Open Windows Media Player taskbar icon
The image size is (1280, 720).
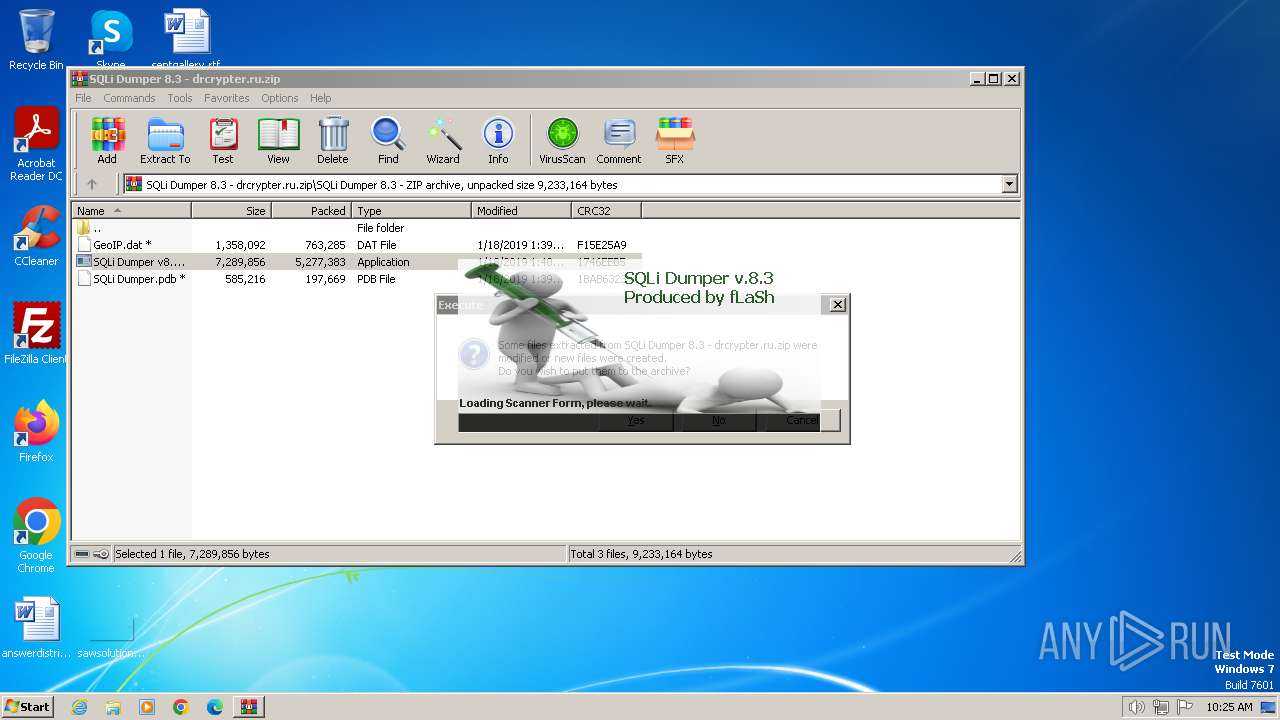[x=147, y=707]
